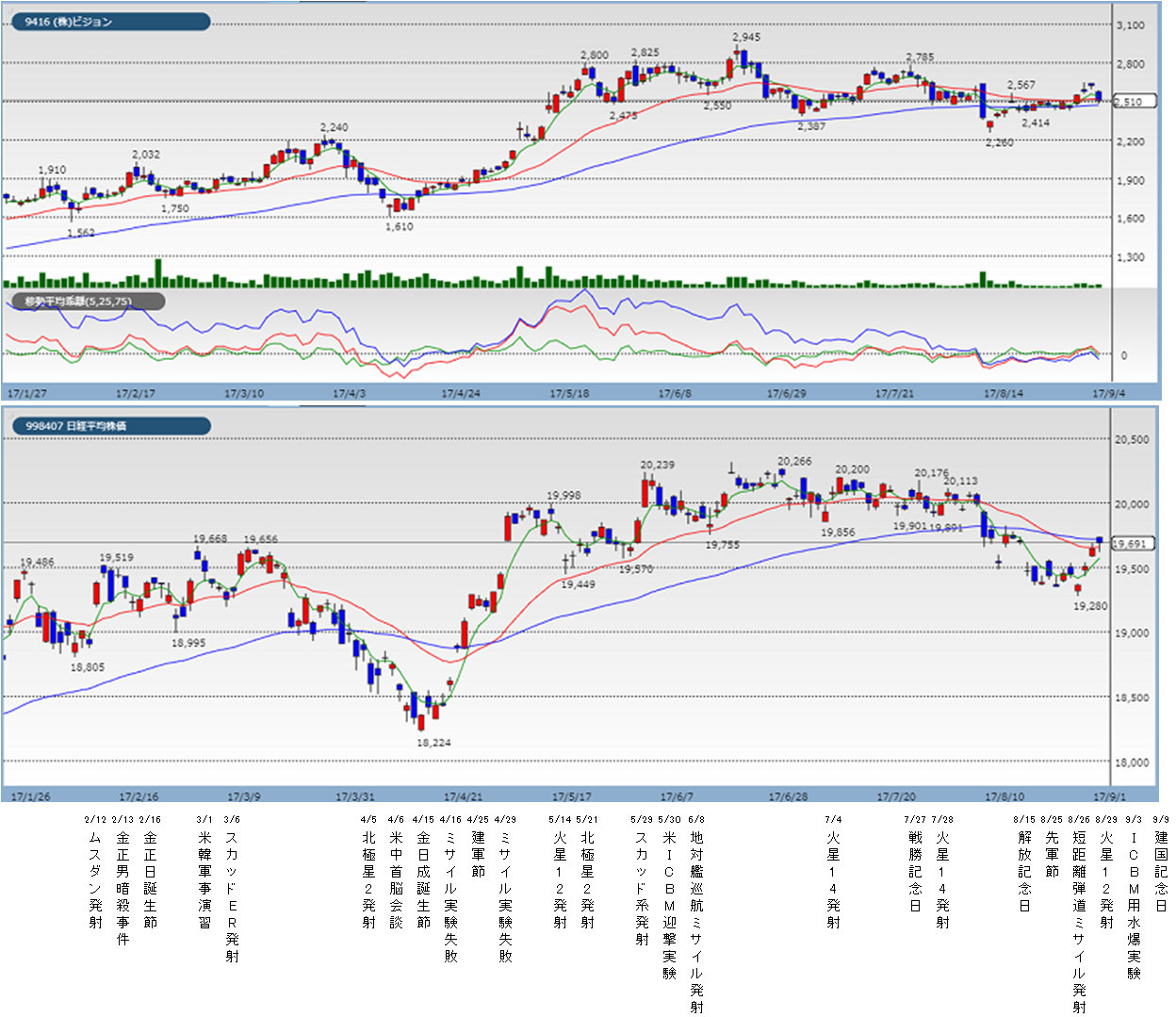Screen dimensions: 1176x1017
Task: Select the 19,755 Nikkei label
Action: tap(723, 545)
